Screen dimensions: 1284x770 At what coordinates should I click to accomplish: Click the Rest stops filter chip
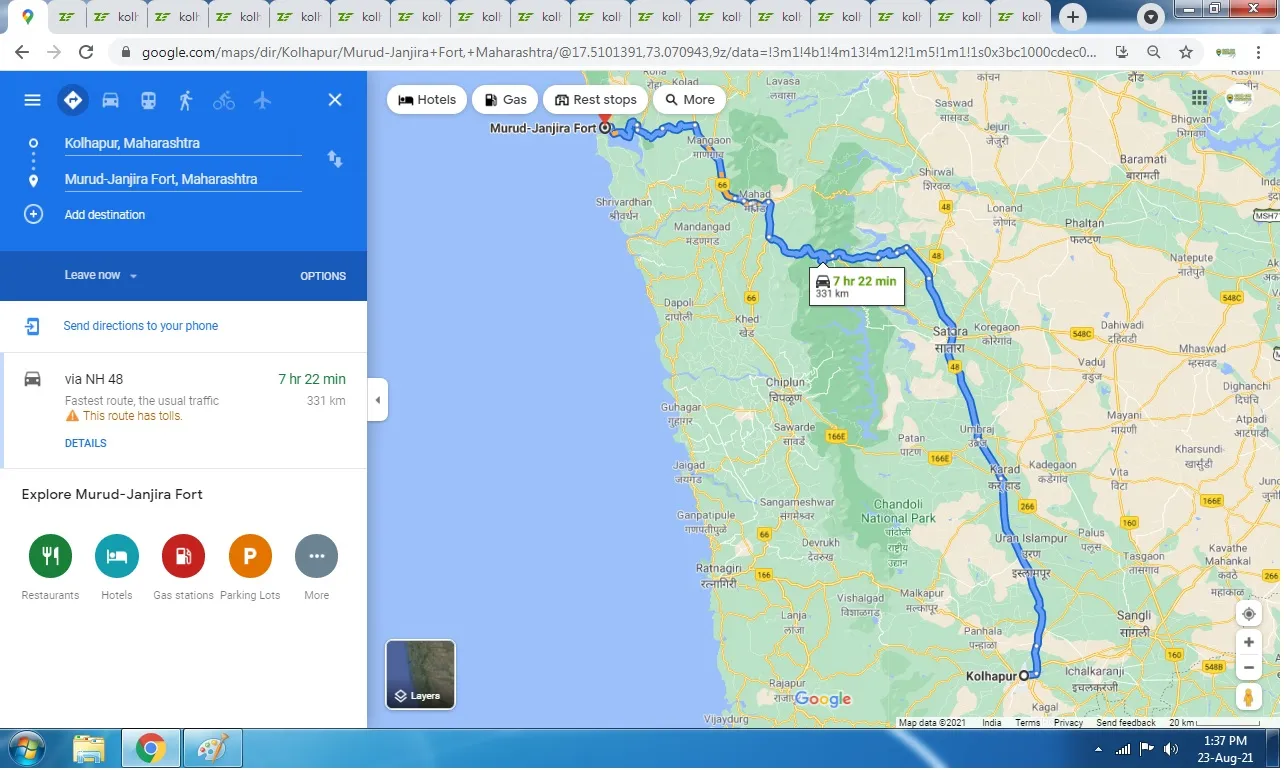click(x=595, y=100)
